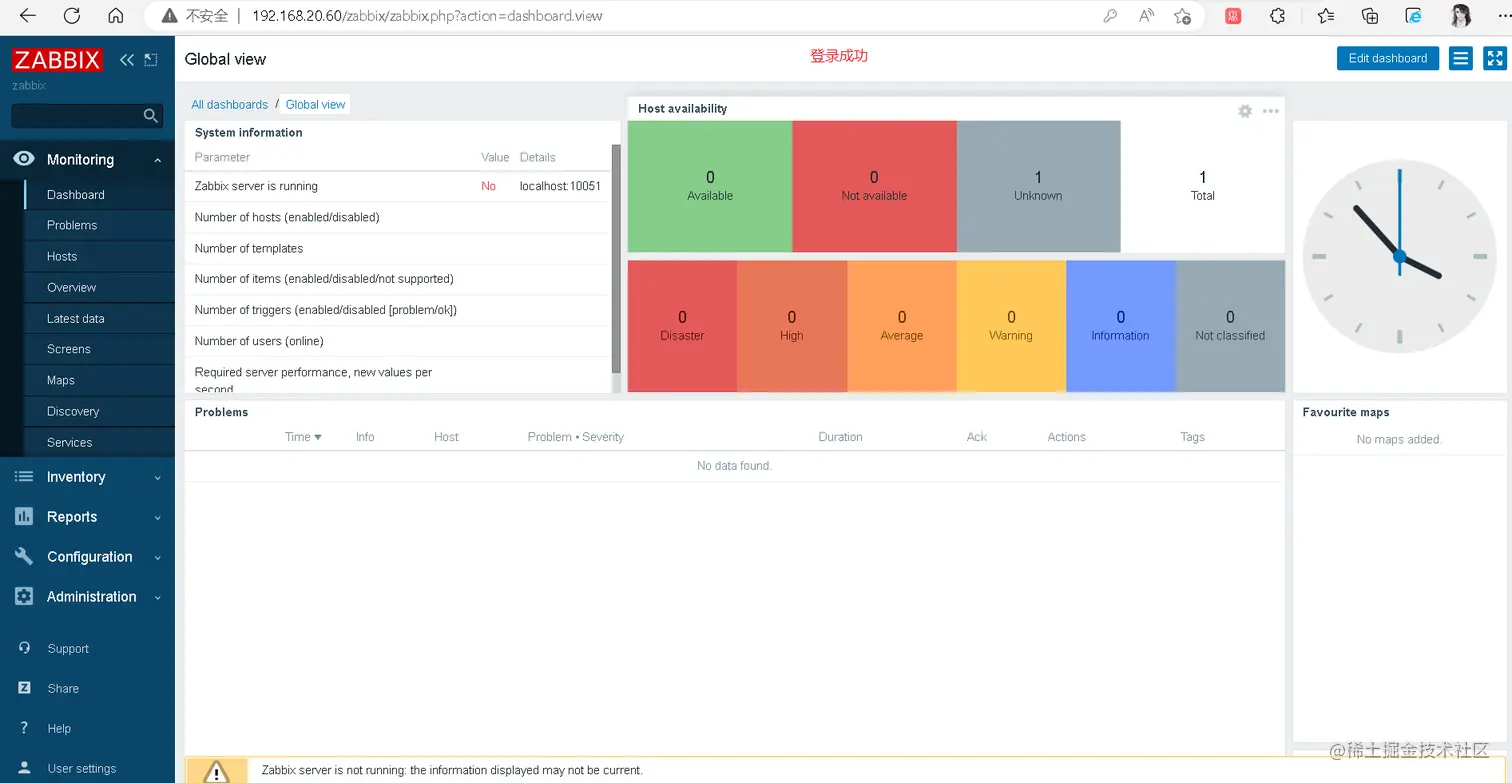Click the grey Unknown hosts tile
Viewport: 1512px width, 783px height.
coord(1038,186)
